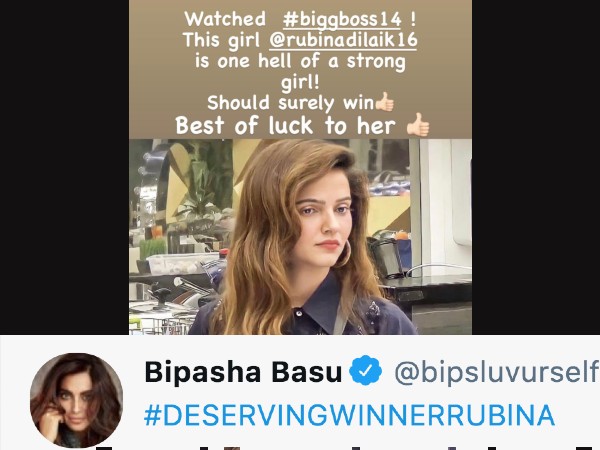Click the 'girl!' text in the story caption
Screen dimensions: 600x450
point(300,82)
